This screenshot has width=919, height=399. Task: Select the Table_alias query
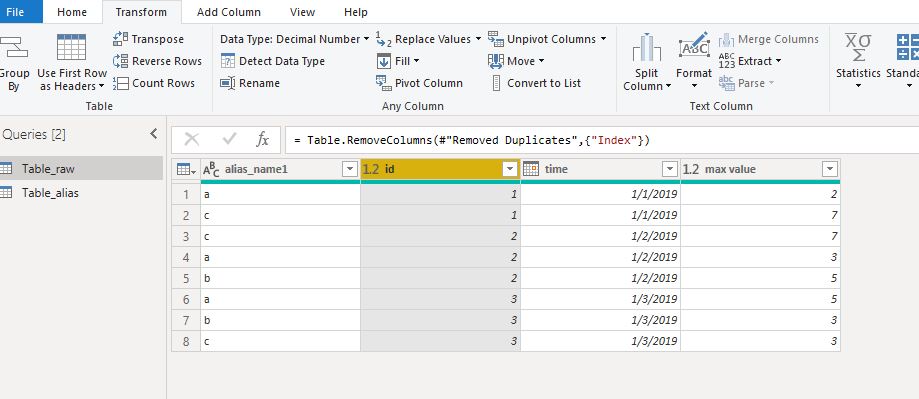80,193
